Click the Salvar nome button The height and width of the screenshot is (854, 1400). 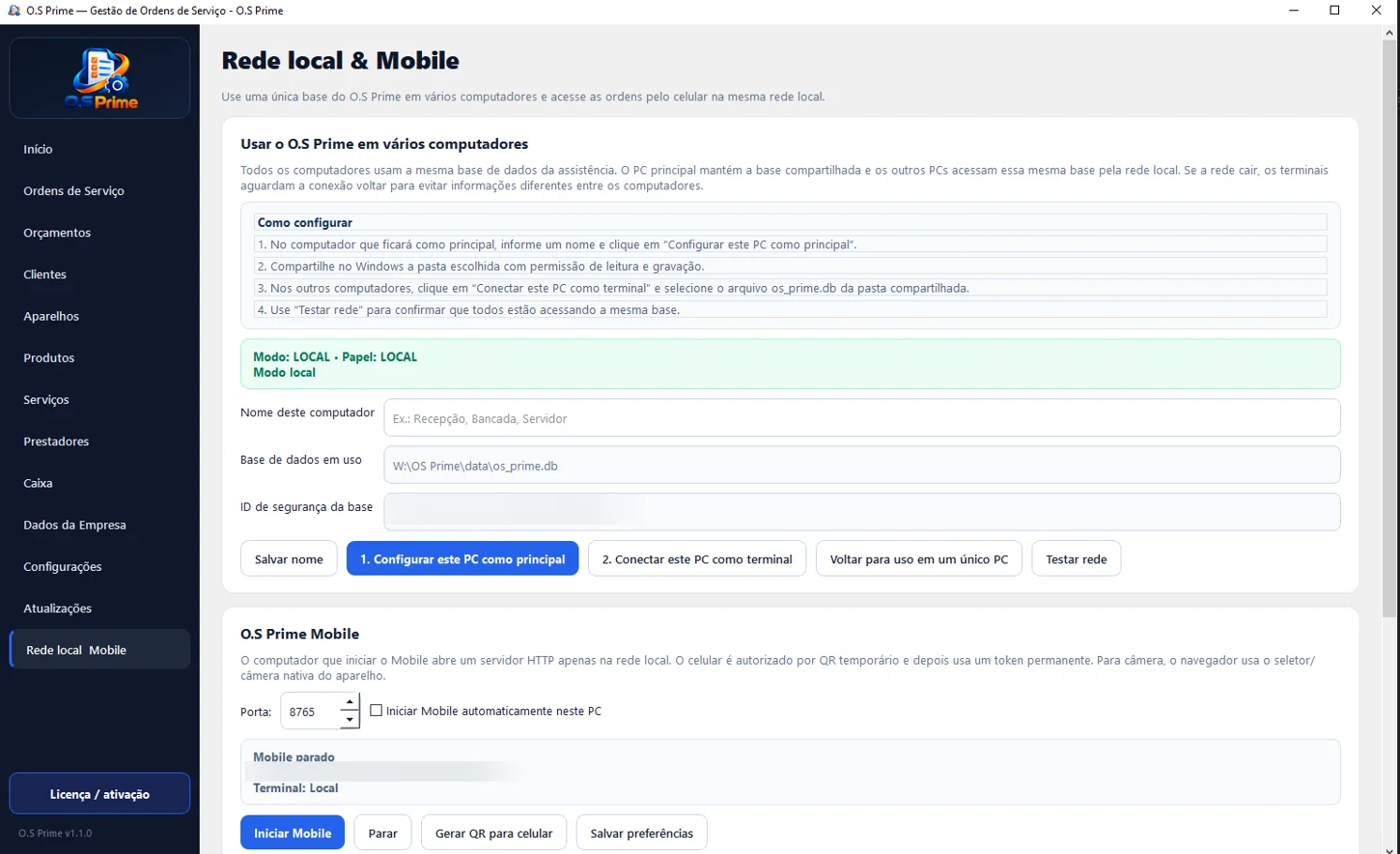[x=289, y=559]
